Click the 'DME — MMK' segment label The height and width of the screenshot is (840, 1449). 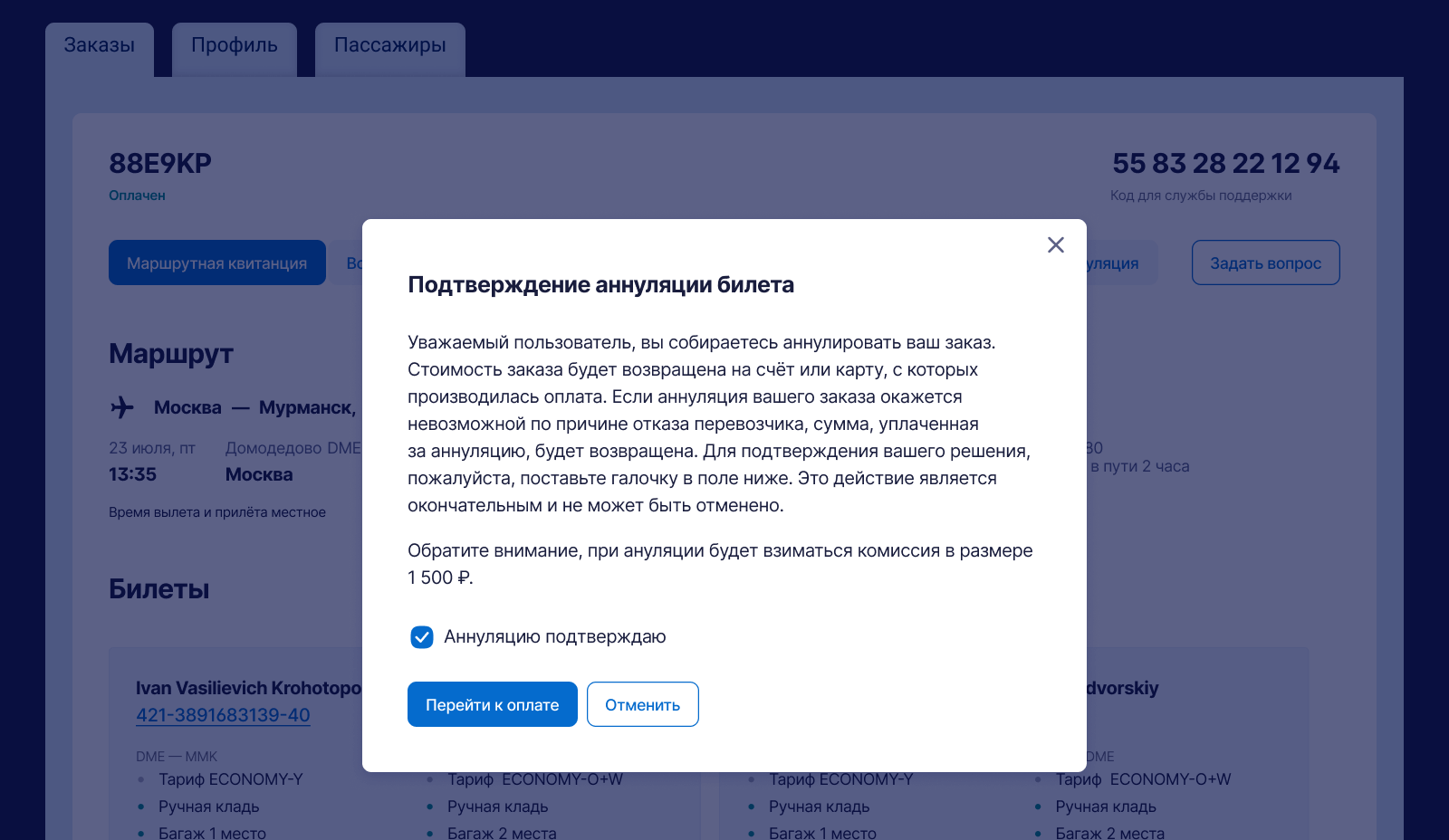coord(177,757)
